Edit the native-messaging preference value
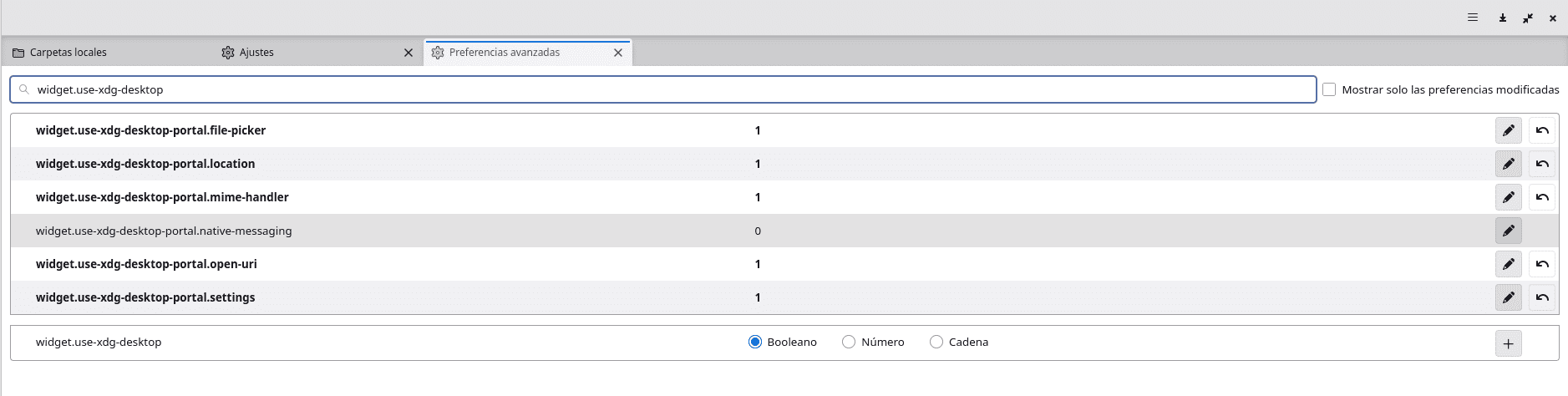The image size is (1568, 396). (1508, 231)
